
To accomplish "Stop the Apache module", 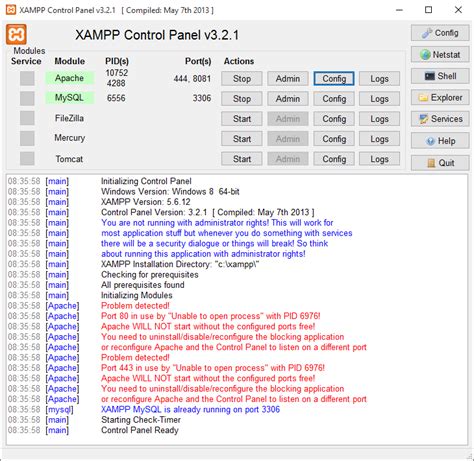I will 242,79.
